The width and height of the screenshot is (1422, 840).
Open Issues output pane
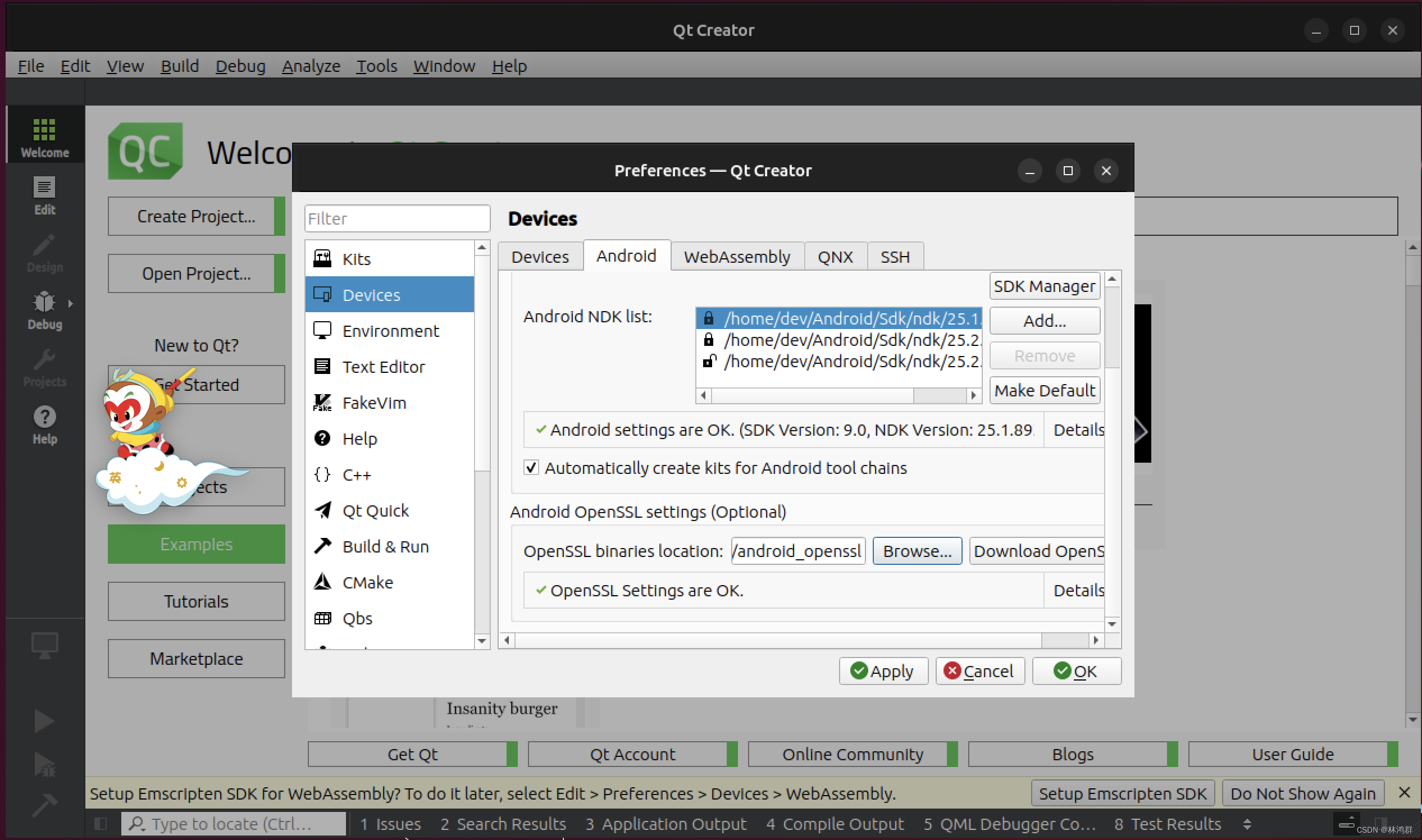pos(391,824)
